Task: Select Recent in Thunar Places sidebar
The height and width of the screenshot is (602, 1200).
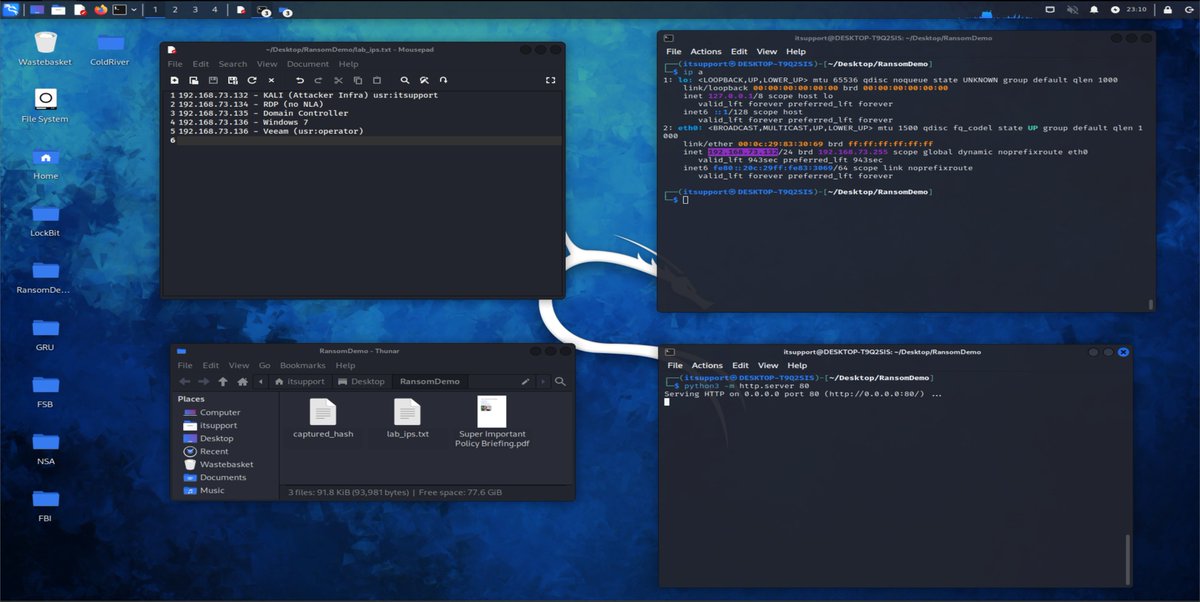Action: (x=206, y=451)
